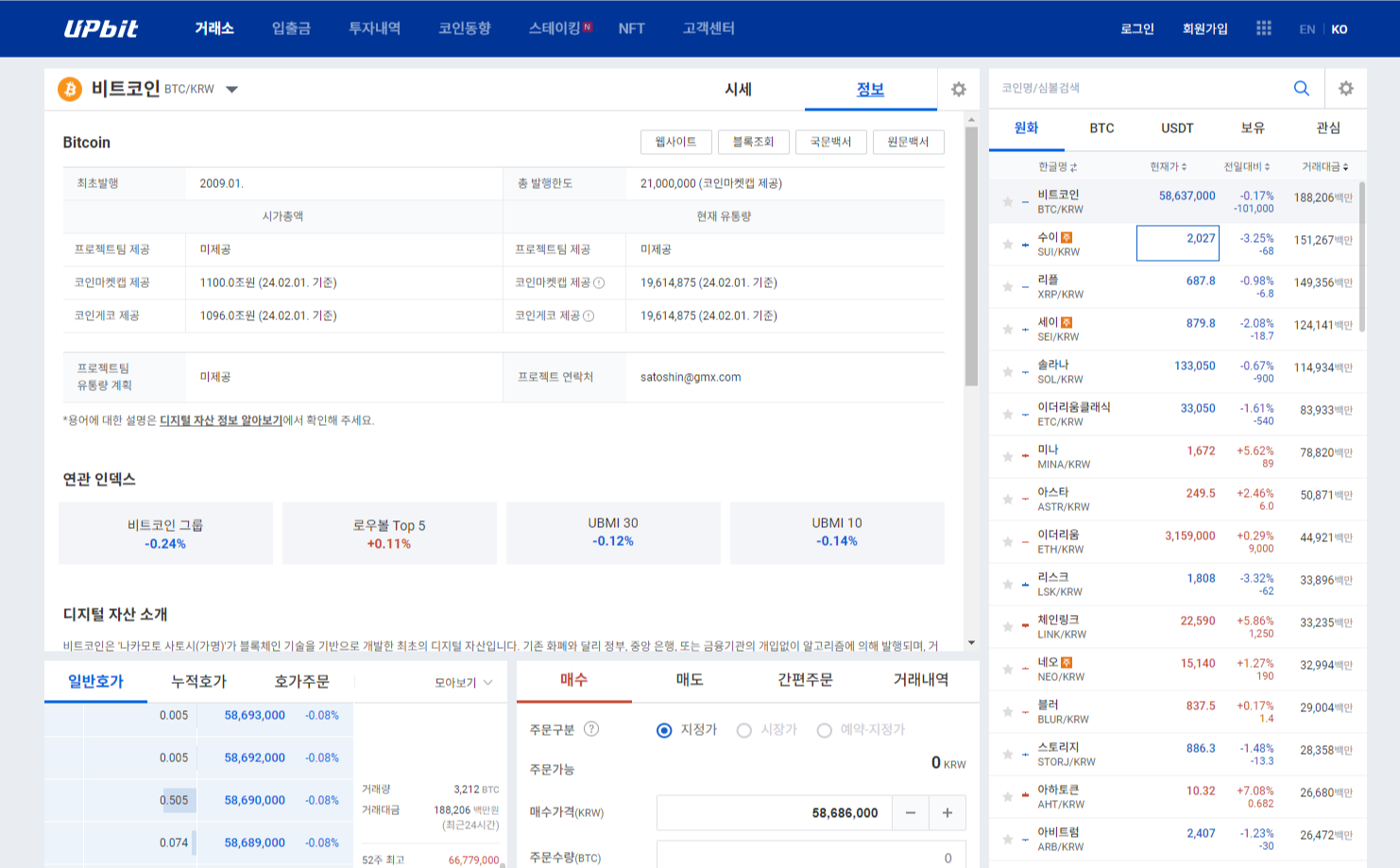Select the 관심 tab
This screenshot has height=868, width=1400.
click(x=1328, y=128)
